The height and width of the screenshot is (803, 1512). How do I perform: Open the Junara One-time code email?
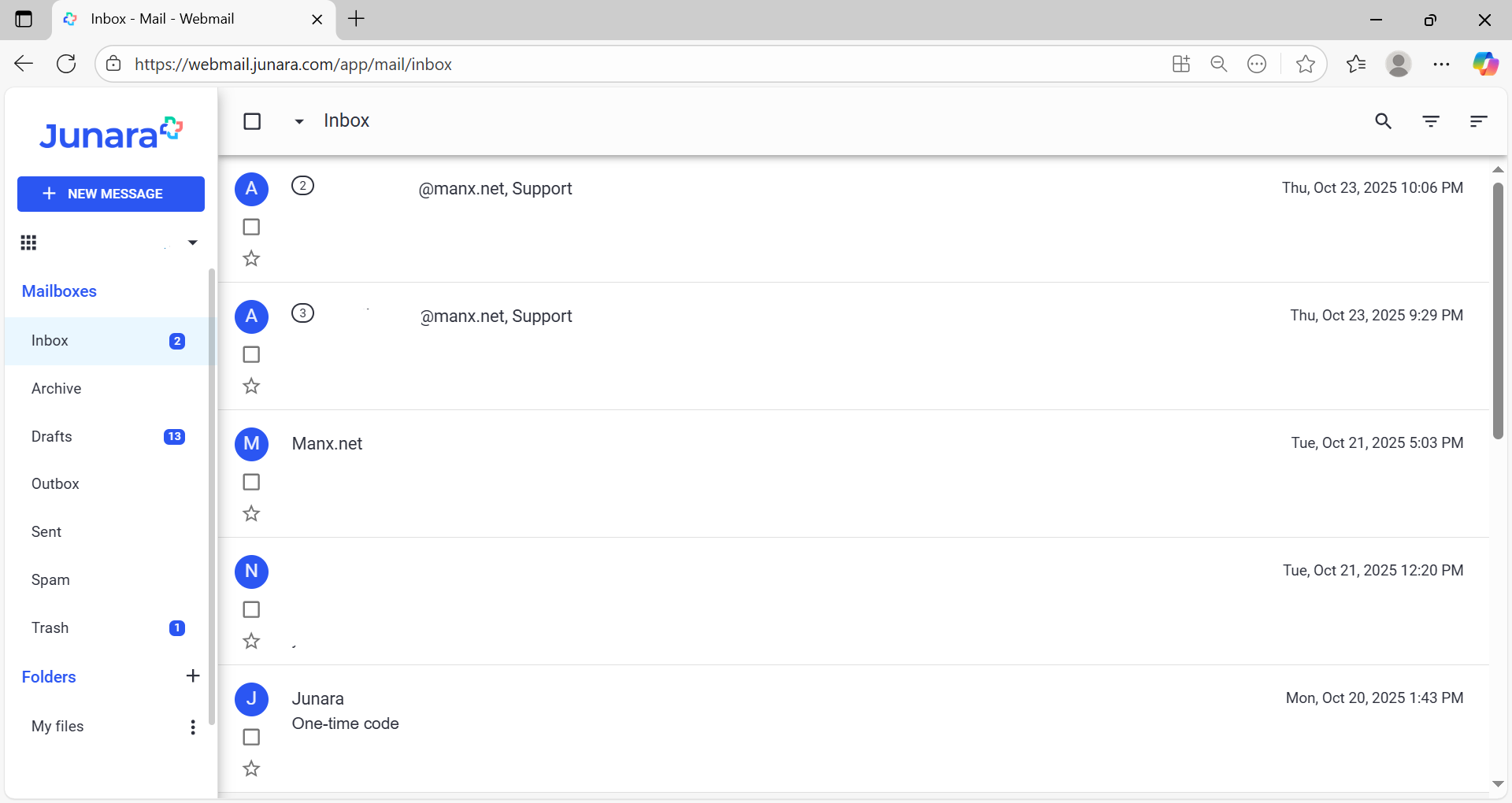pos(853,729)
